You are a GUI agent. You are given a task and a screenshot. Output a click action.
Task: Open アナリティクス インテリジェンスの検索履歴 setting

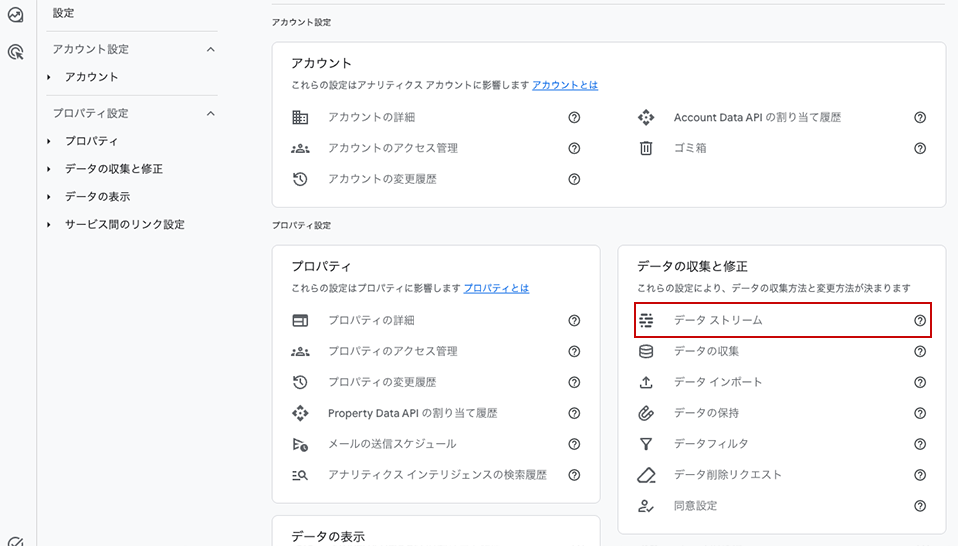tap(437, 475)
